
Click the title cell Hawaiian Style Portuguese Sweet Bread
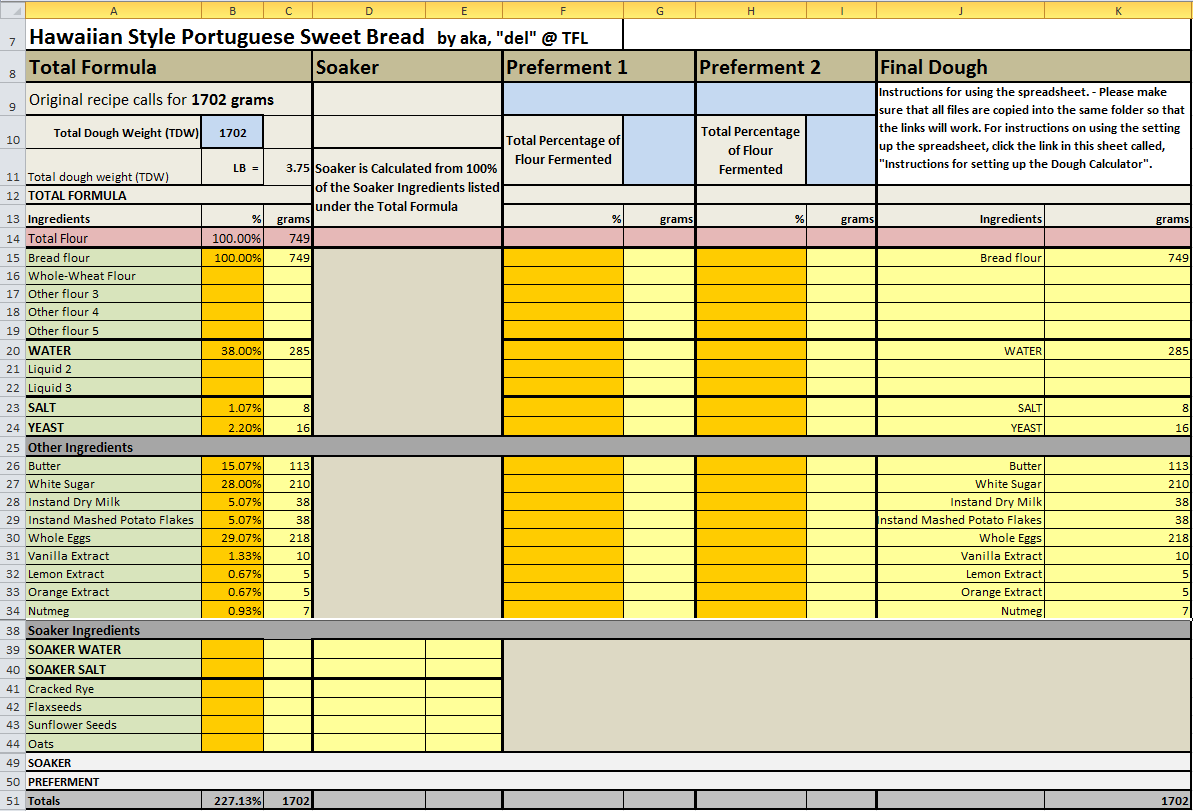point(324,37)
